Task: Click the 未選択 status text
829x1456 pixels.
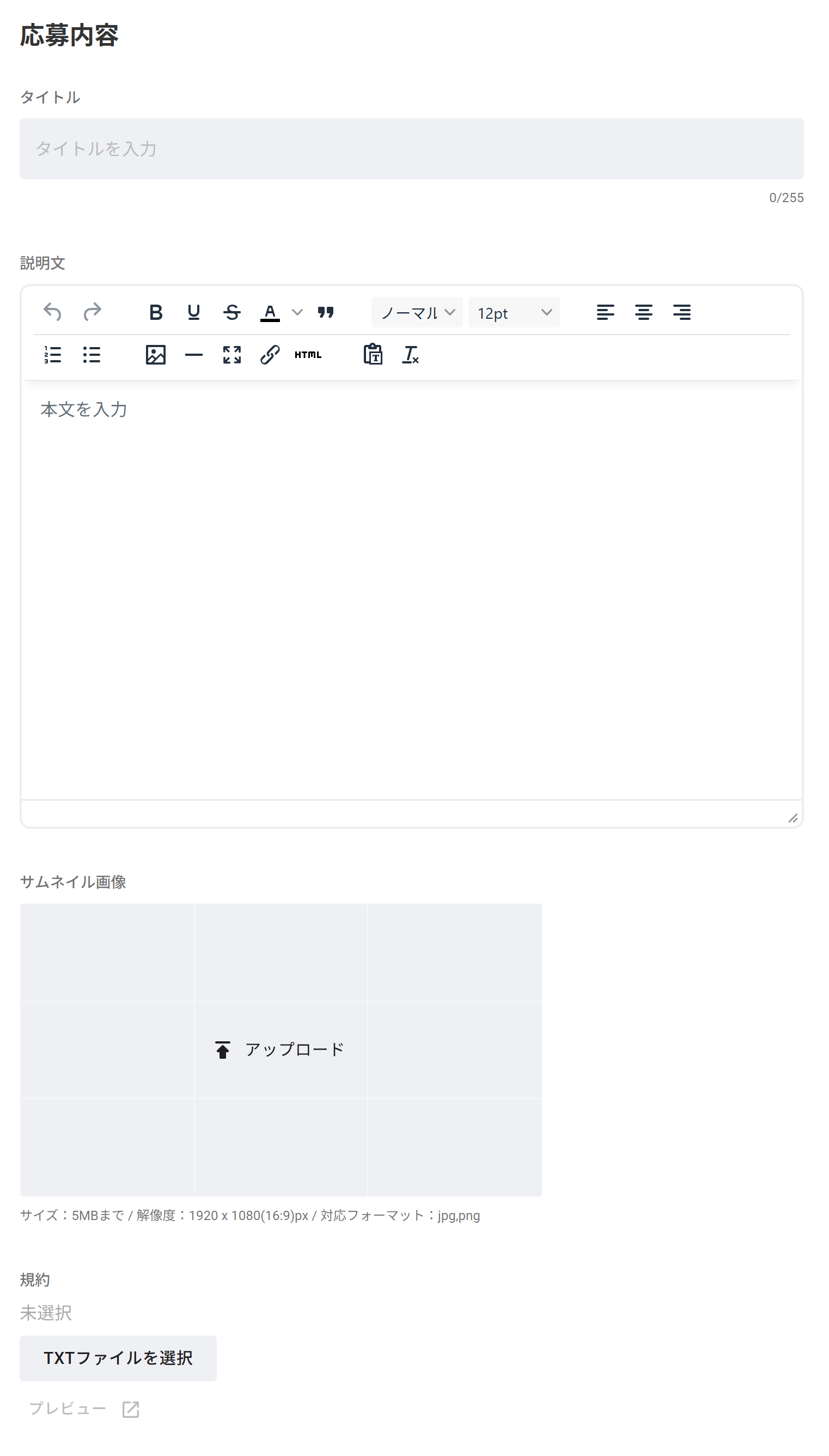Action: [x=46, y=1314]
